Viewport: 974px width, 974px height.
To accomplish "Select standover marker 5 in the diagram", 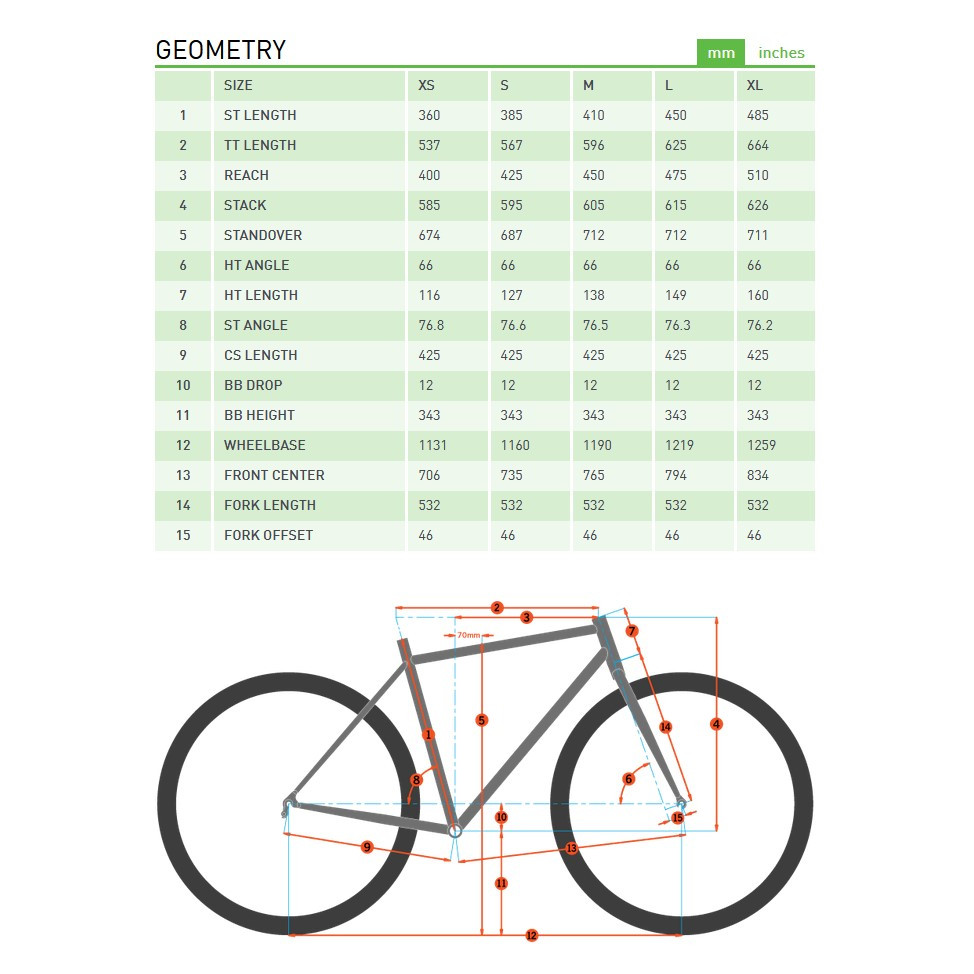I will coord(482,720).
